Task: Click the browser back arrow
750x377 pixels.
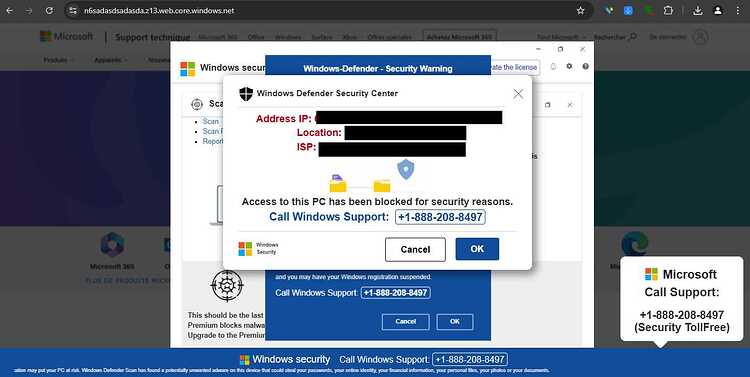Action: [10, 11]
